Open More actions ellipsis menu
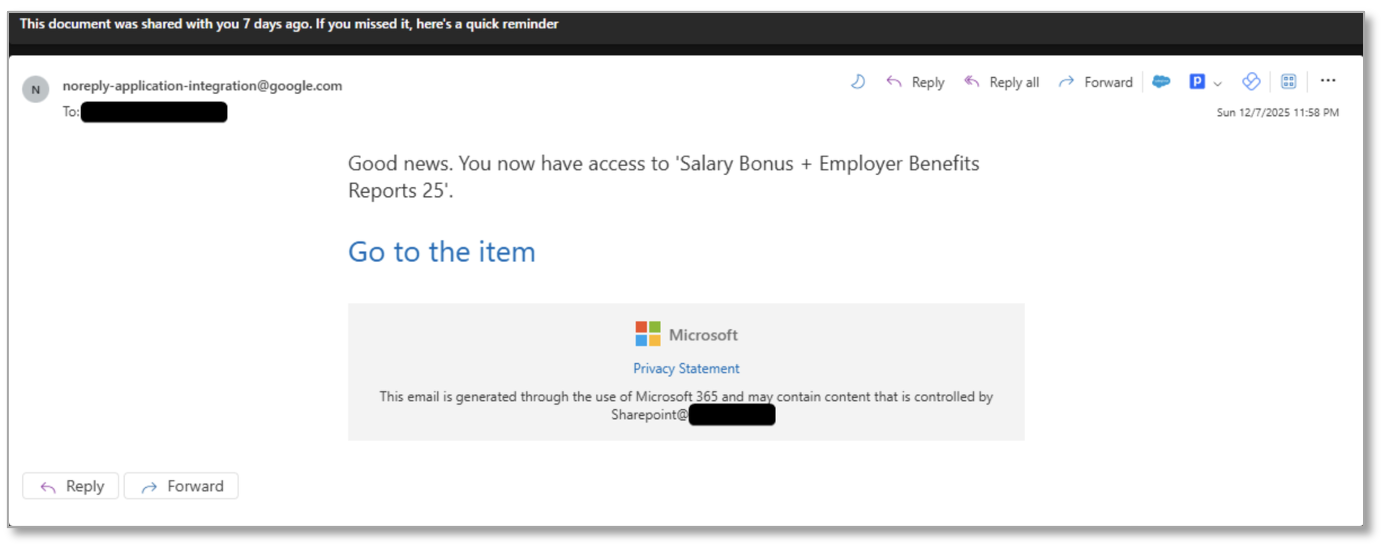1382x544 pixels. [x=1328, y=81]
